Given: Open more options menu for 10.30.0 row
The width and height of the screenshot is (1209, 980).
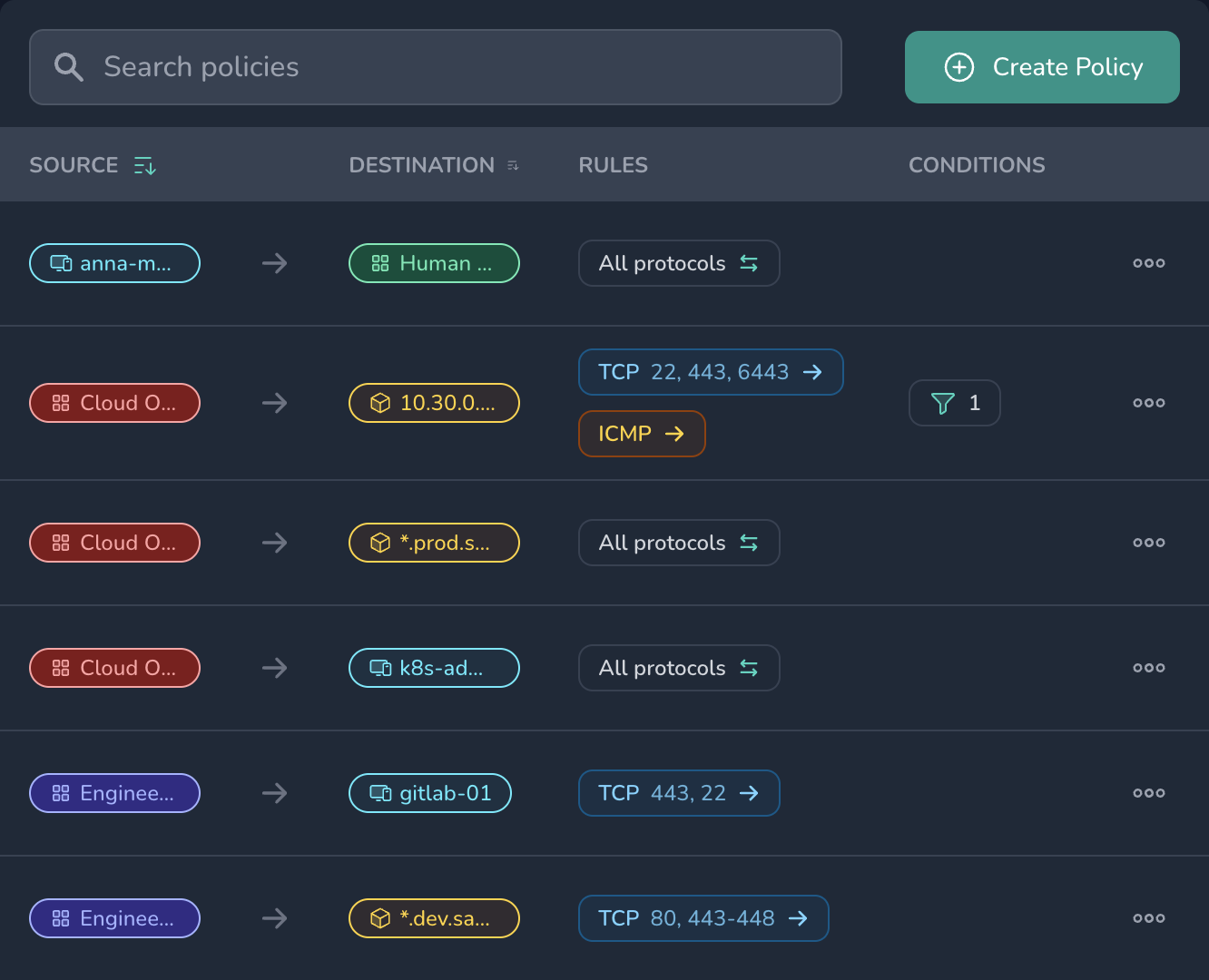Looking at the screenshot, I should coord(1149,403).
